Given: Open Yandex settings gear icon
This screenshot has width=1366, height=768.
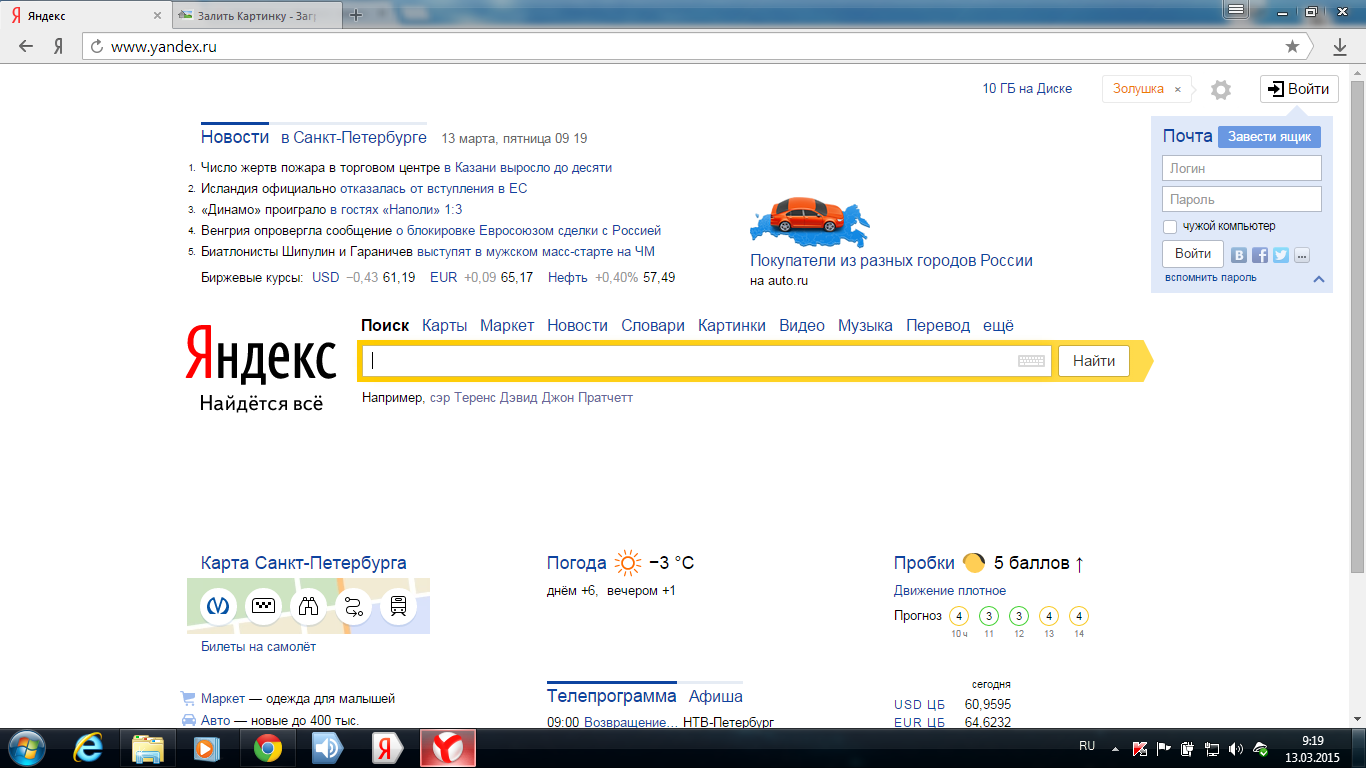Looking at the screenshot, I should [x=1221, y=90].
